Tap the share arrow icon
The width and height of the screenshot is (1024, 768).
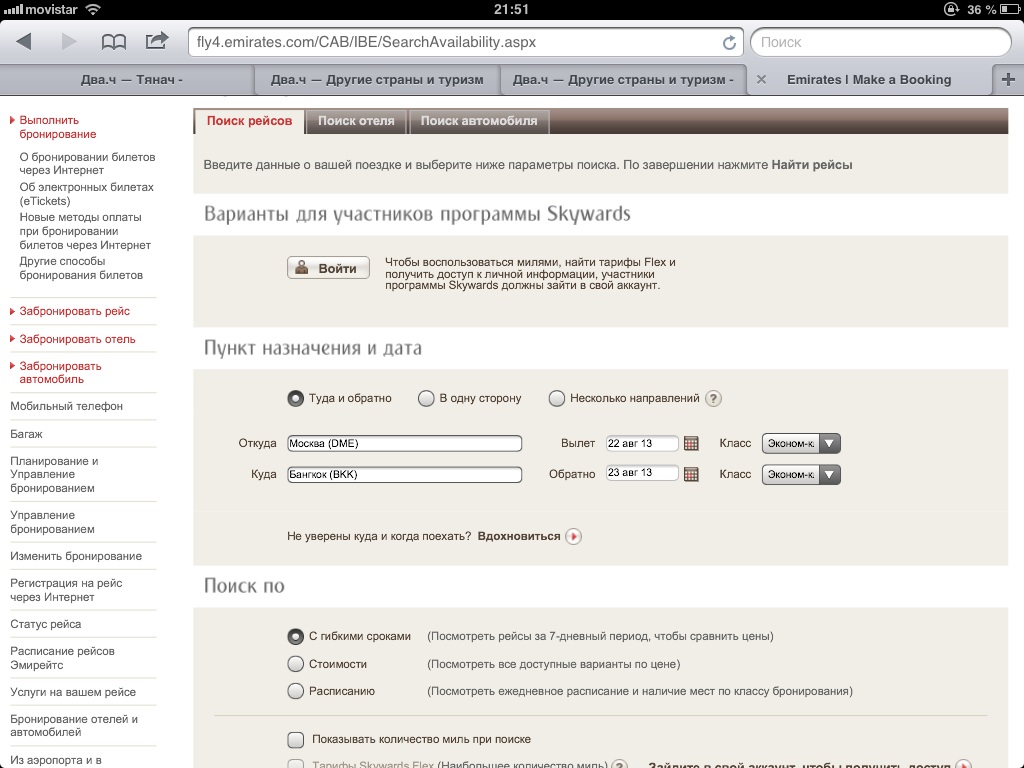click(157, 41)
